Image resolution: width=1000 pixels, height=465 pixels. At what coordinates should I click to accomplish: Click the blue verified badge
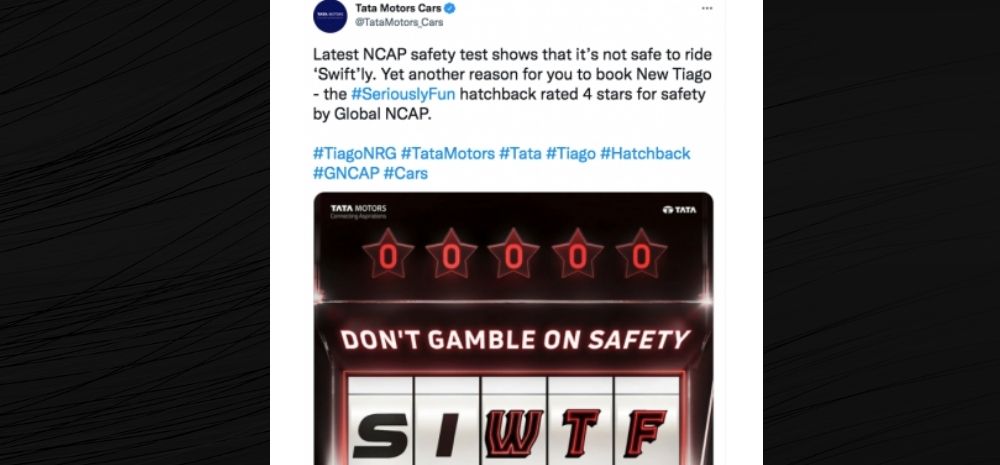tap(450, 9)
